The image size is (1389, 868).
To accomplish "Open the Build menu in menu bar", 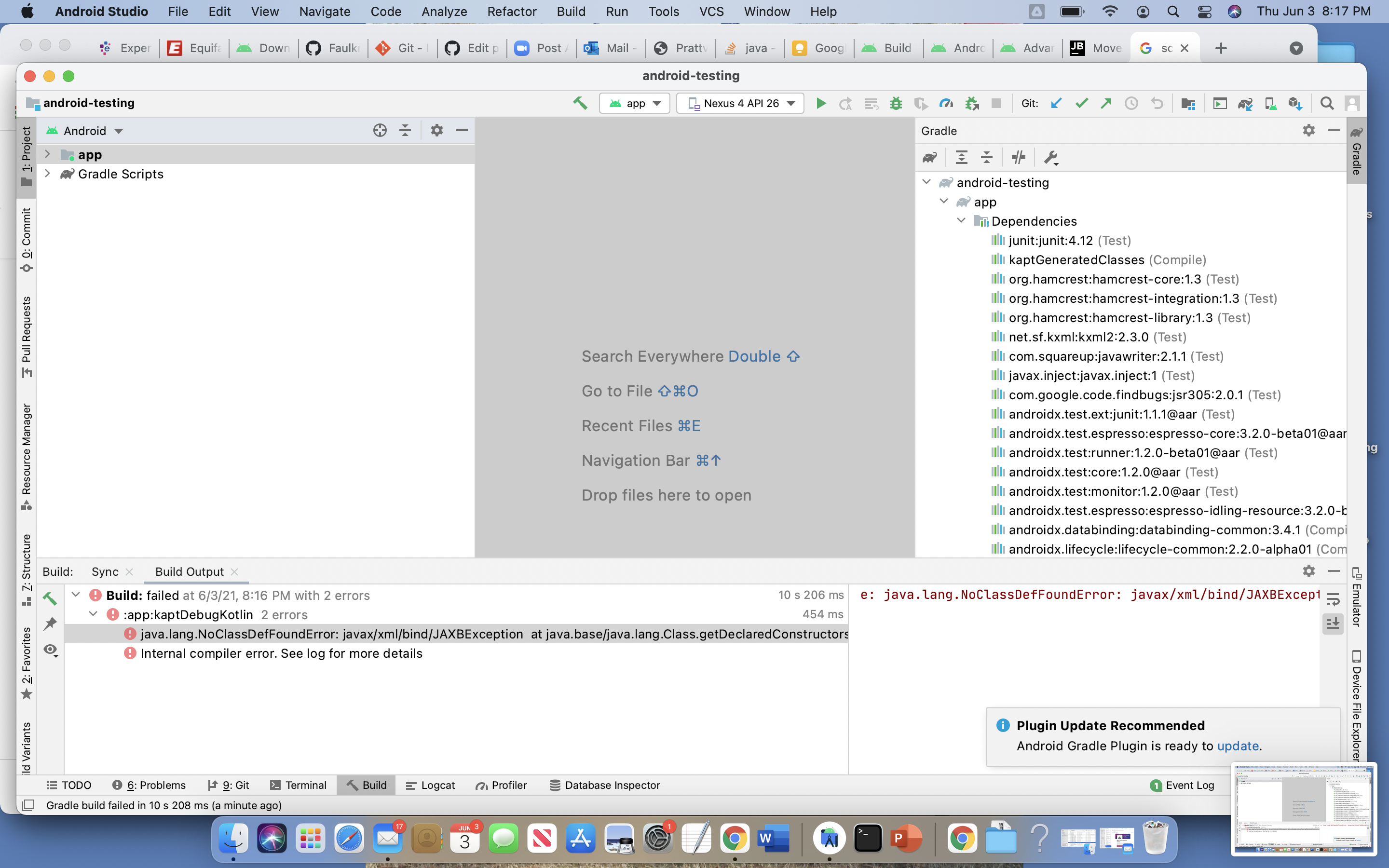I will pos(571,12).
